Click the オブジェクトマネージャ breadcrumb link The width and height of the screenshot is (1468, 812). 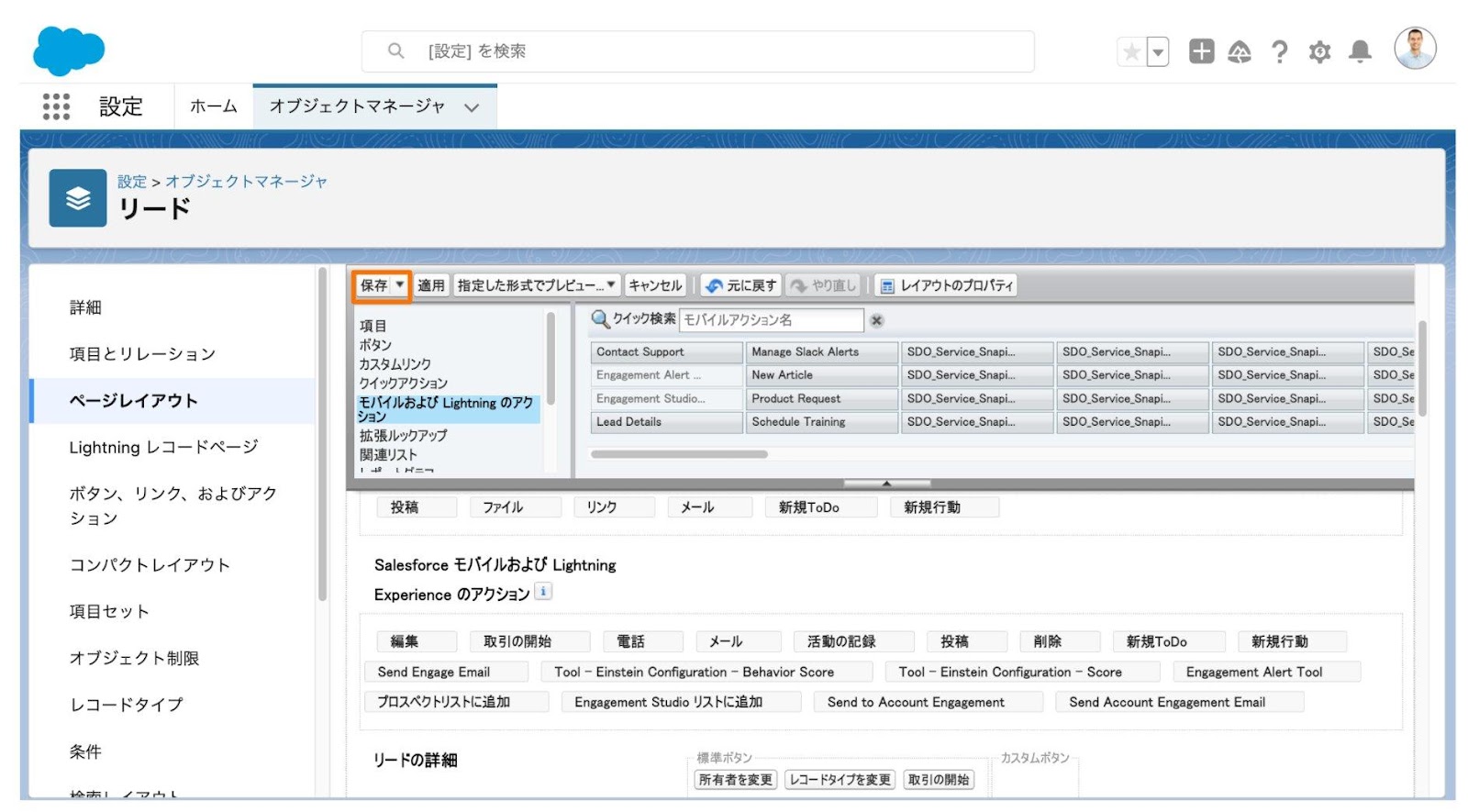pyautogui.click(x=246, y=182)
